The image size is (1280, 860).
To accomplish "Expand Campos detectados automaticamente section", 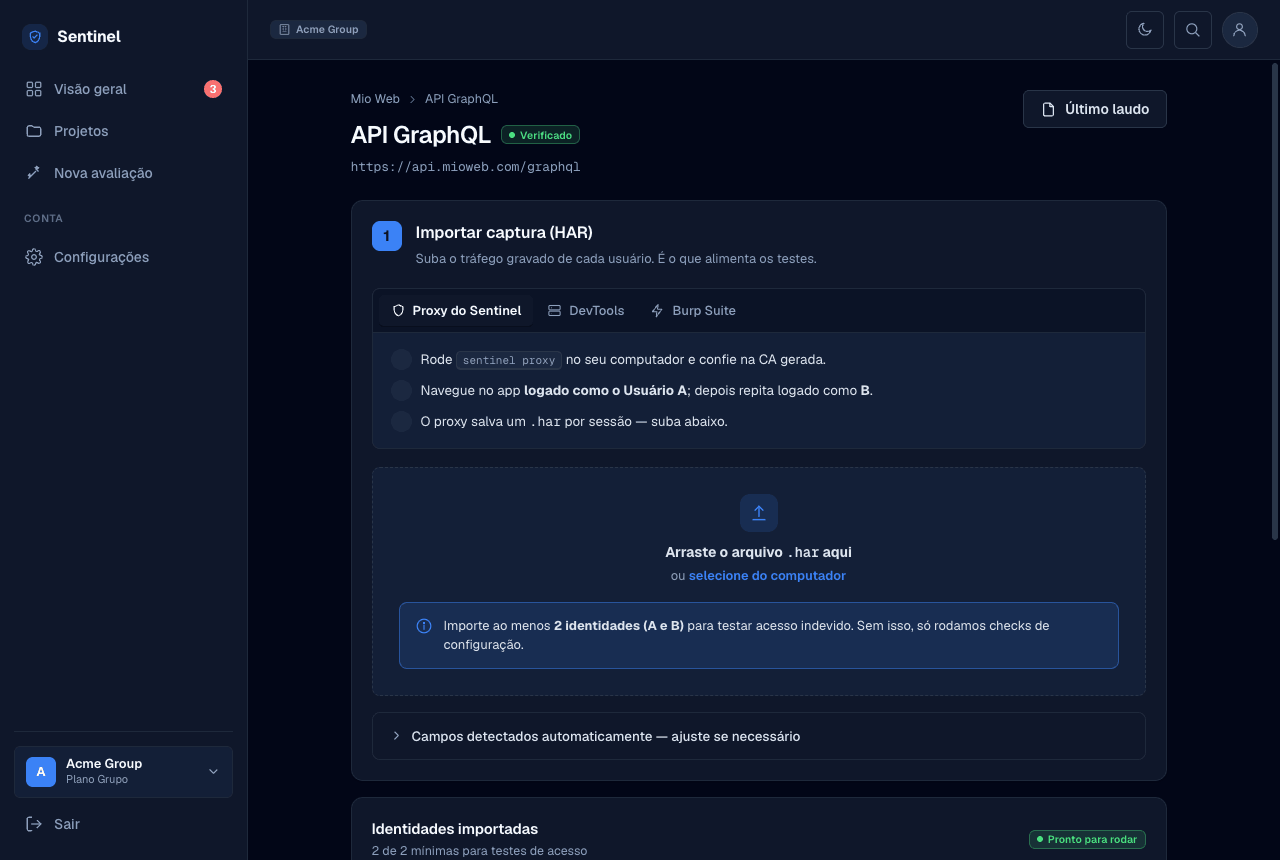I will (759, 736).
